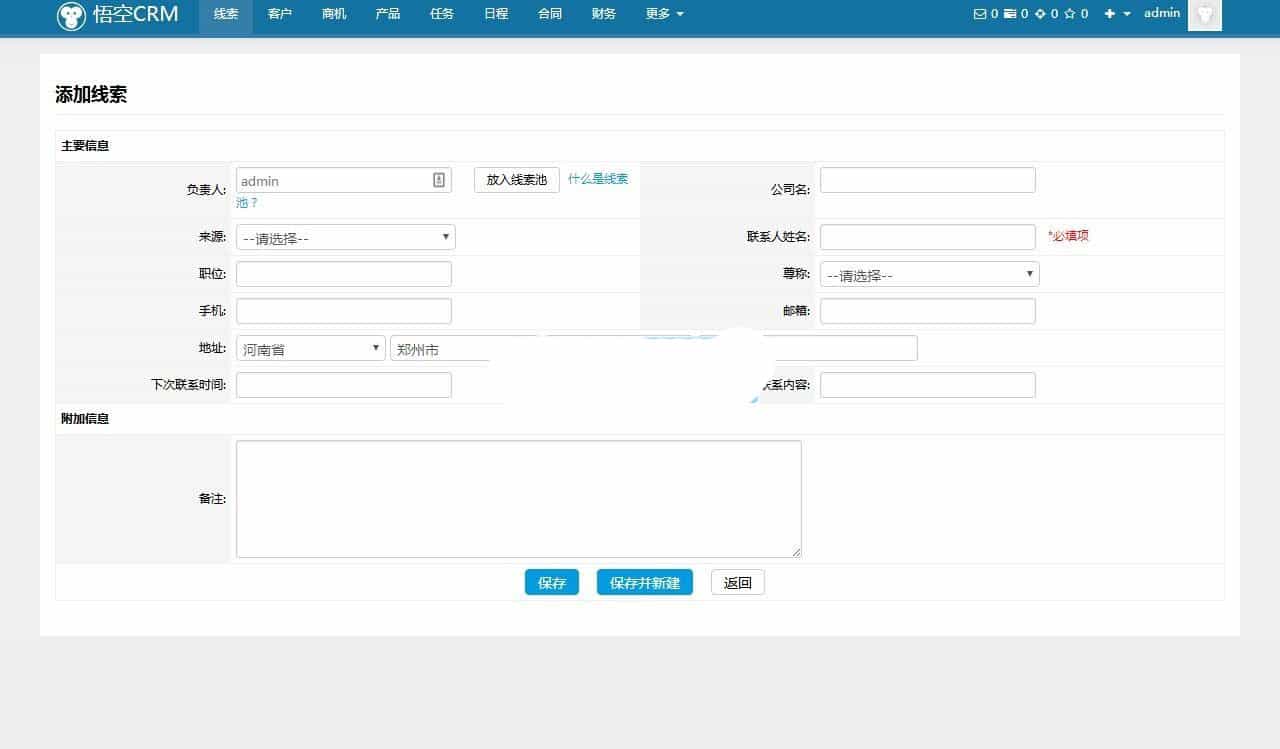Image resolution: width=1280 pixels, height=749 pixels.
Task: Focus the 邮箱 input field
Action: tap(928, 311)
